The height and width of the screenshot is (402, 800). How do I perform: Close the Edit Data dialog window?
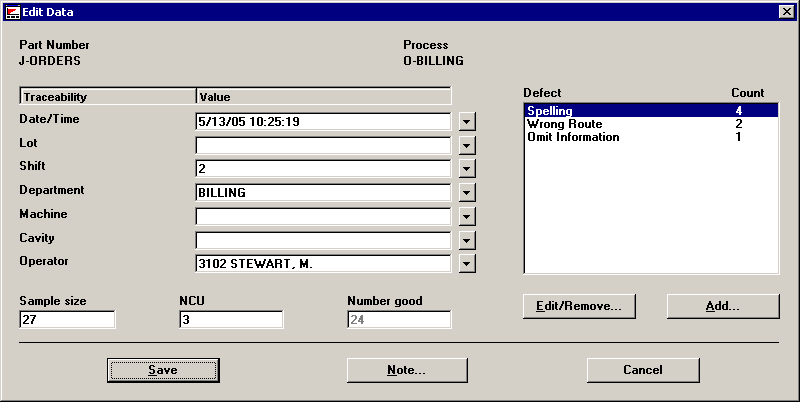(x=786, y=11)
